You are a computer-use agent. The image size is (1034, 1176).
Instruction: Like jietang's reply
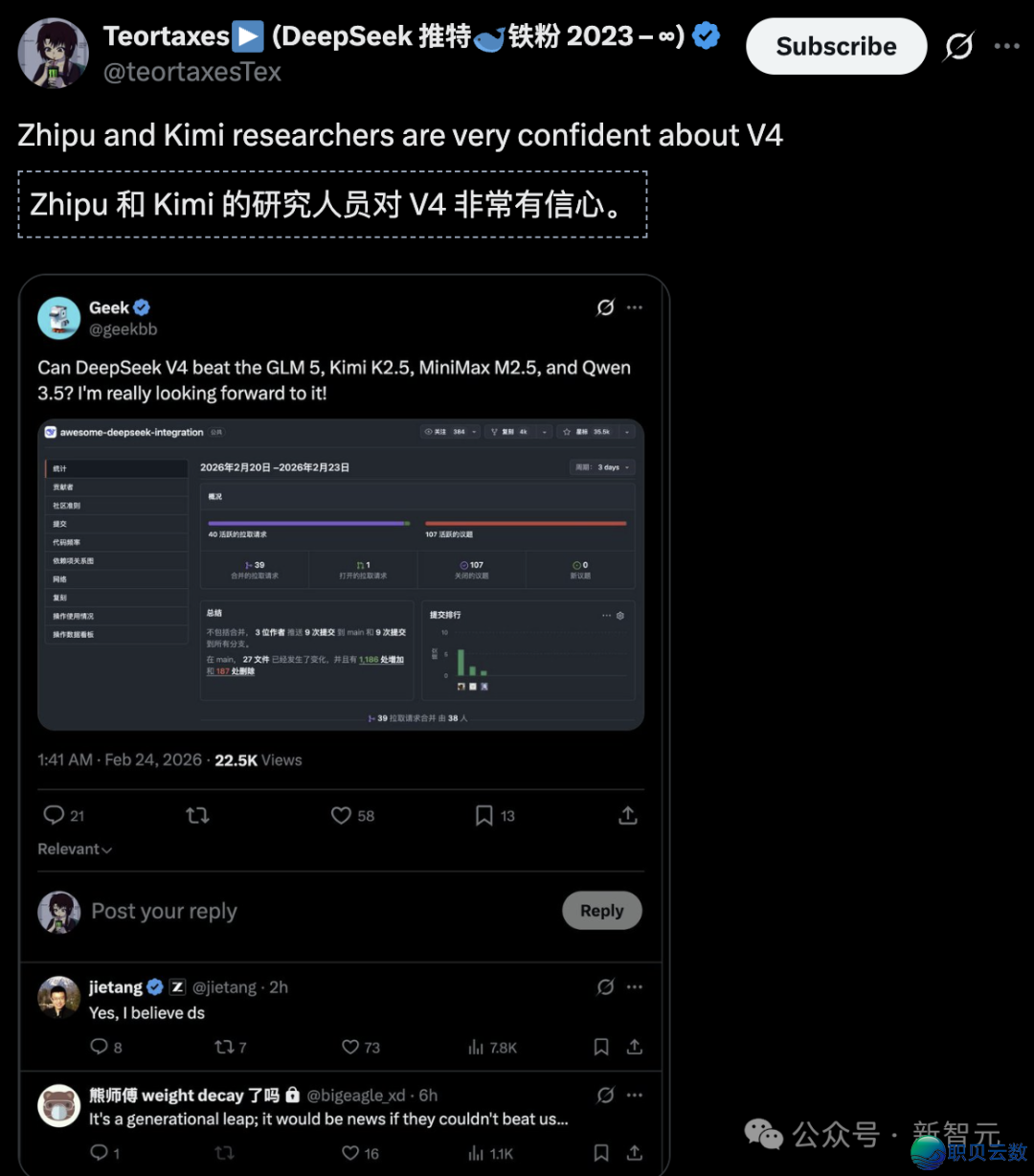click(x=349, y=1047)
